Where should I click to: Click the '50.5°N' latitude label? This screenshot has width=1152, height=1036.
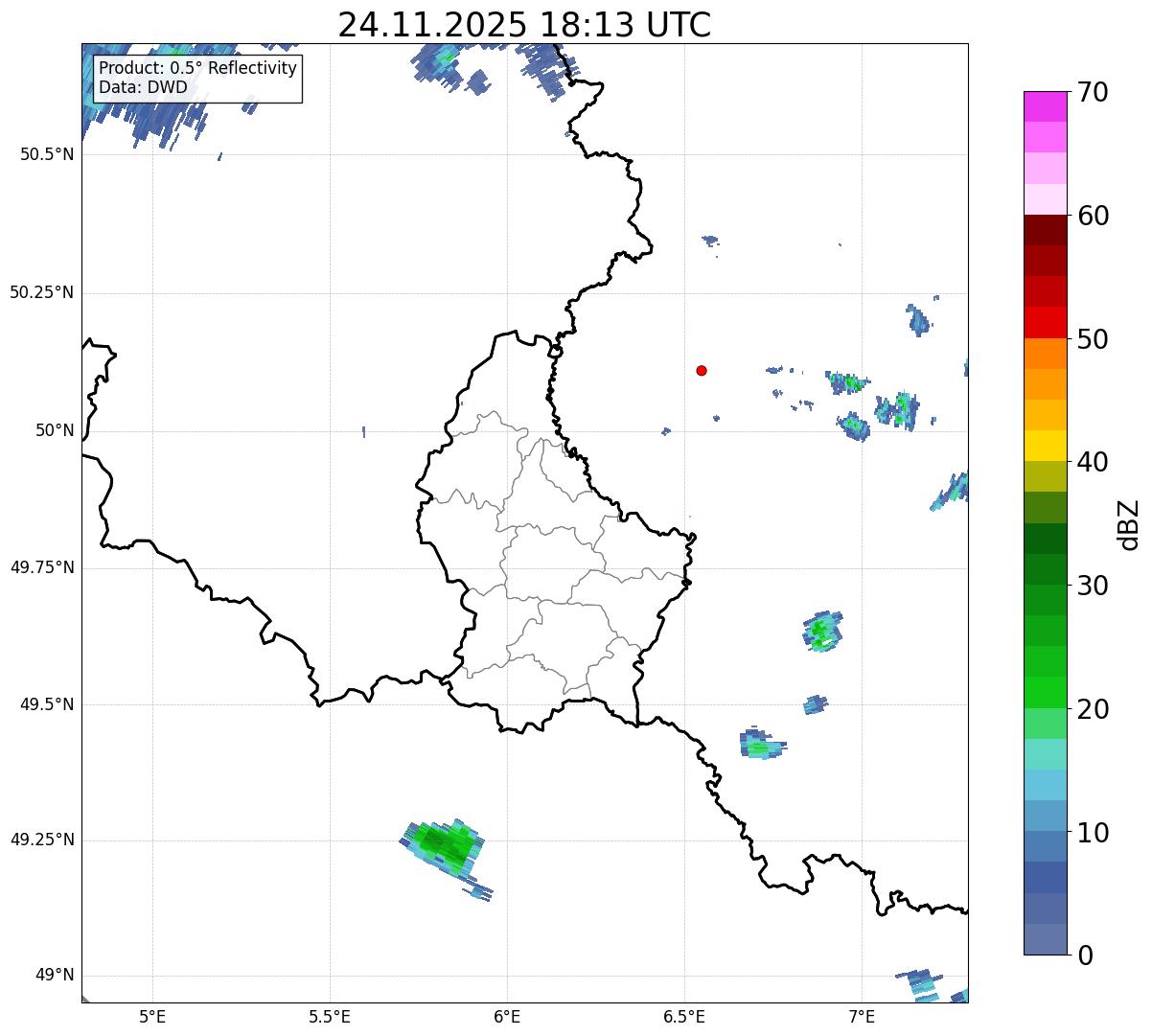pyautogui.click(x=47, y=154)
